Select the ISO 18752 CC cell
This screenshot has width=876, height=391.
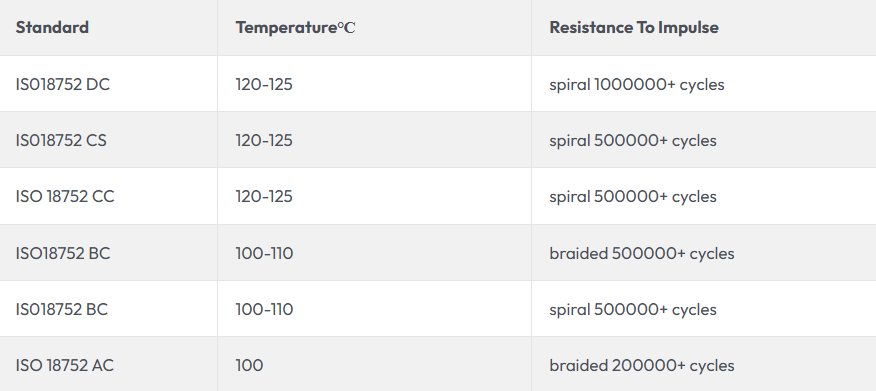pyautogui.click(x=65, y=197)
